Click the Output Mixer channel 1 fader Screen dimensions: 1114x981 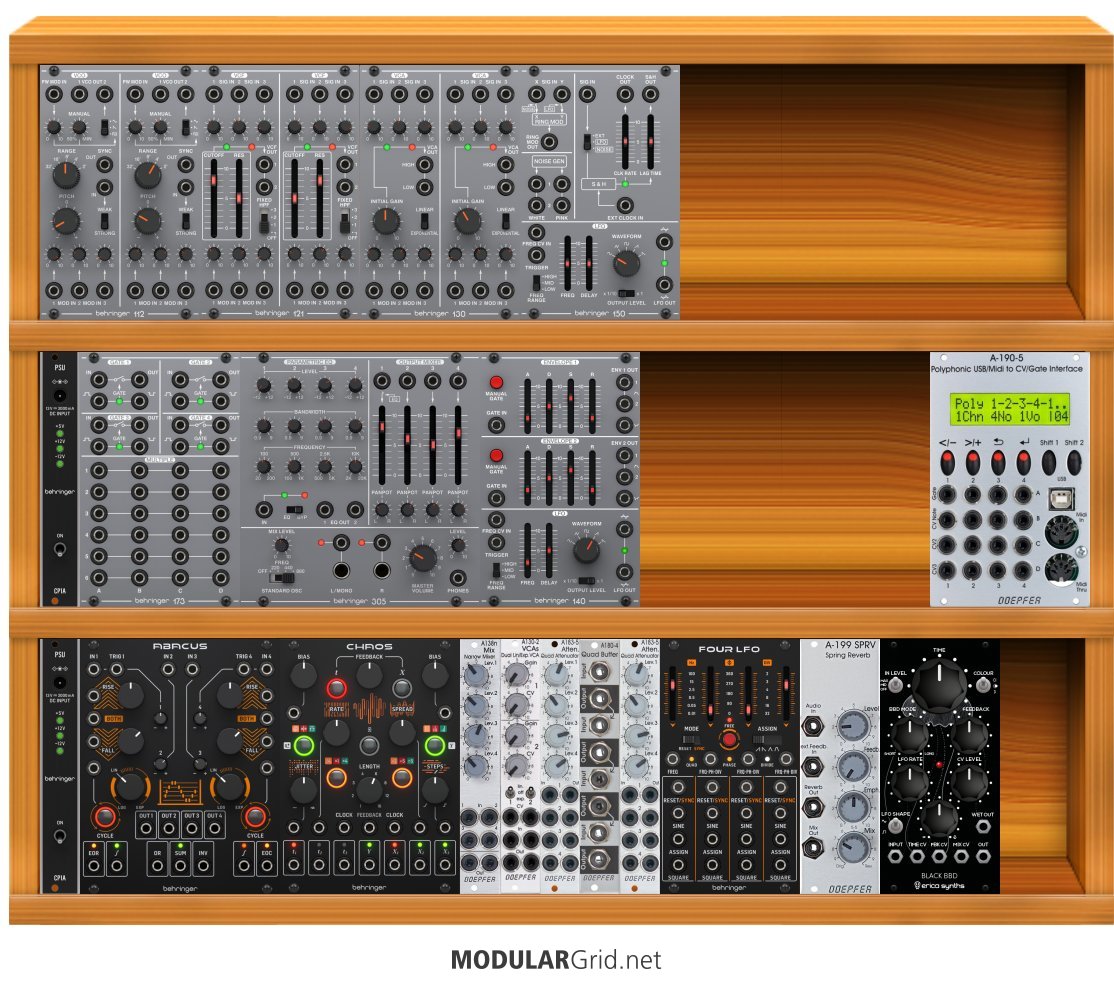click(382, 445)
